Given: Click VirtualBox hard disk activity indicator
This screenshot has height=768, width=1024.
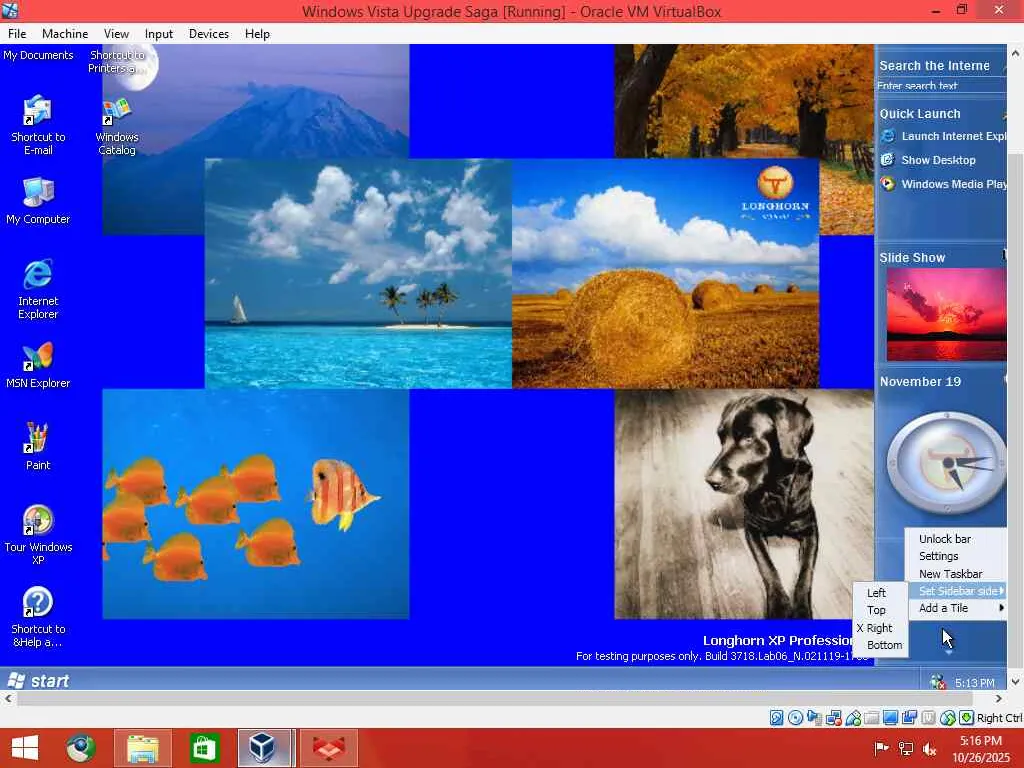Looking at the screenshot, I should pyautogui.click(x=776, y=718).
